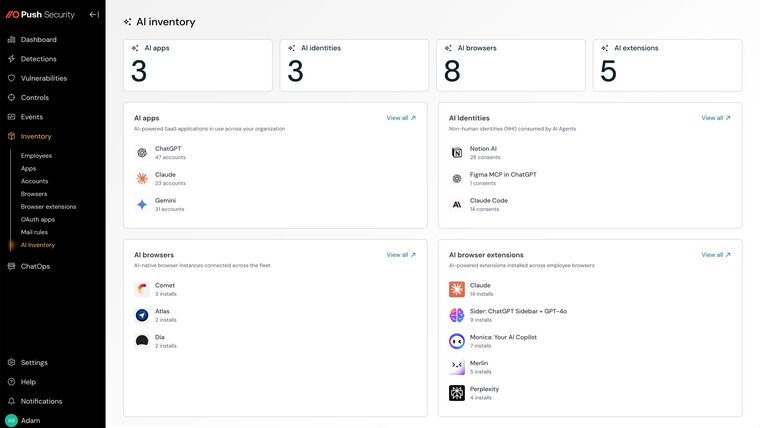
Task: Click the Claude app icon in AI apps
Action: tap(142, 178)
